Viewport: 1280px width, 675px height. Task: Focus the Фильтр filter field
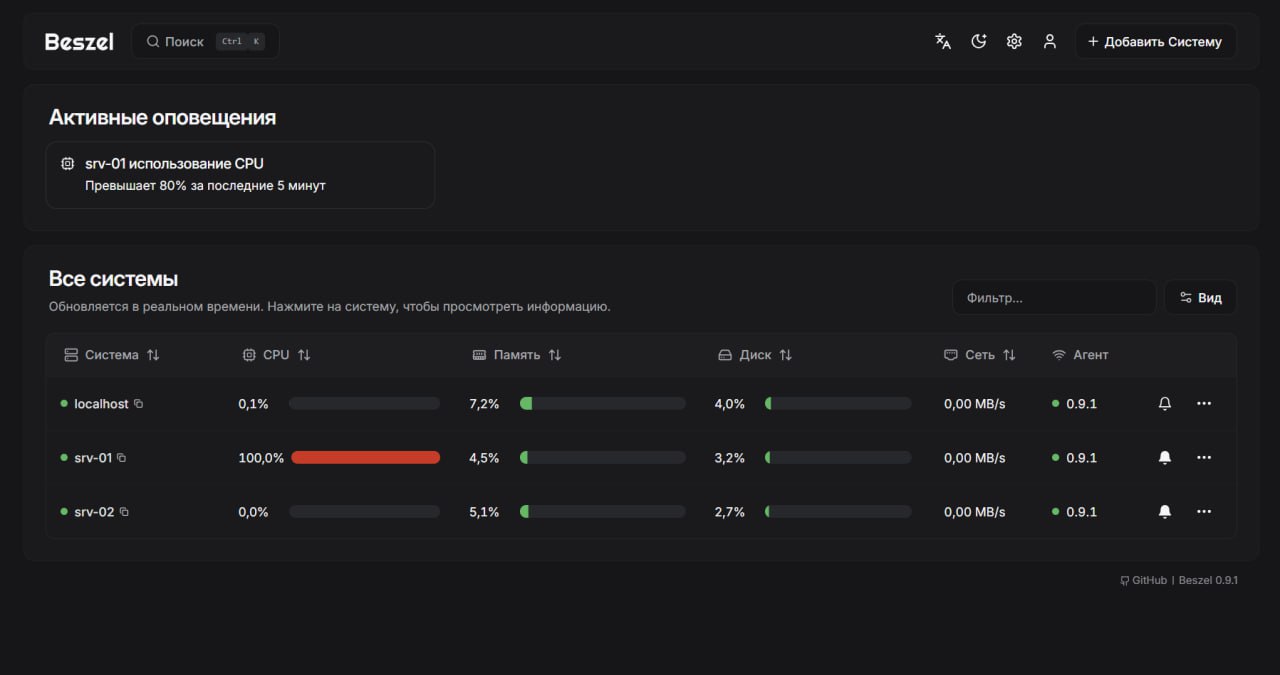click(x=1054, y=297)
